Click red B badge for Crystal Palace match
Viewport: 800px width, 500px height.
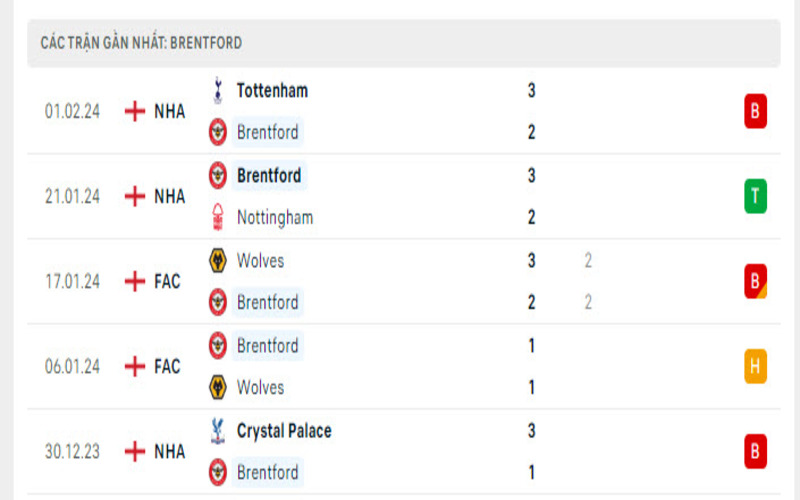coord(755,452)
